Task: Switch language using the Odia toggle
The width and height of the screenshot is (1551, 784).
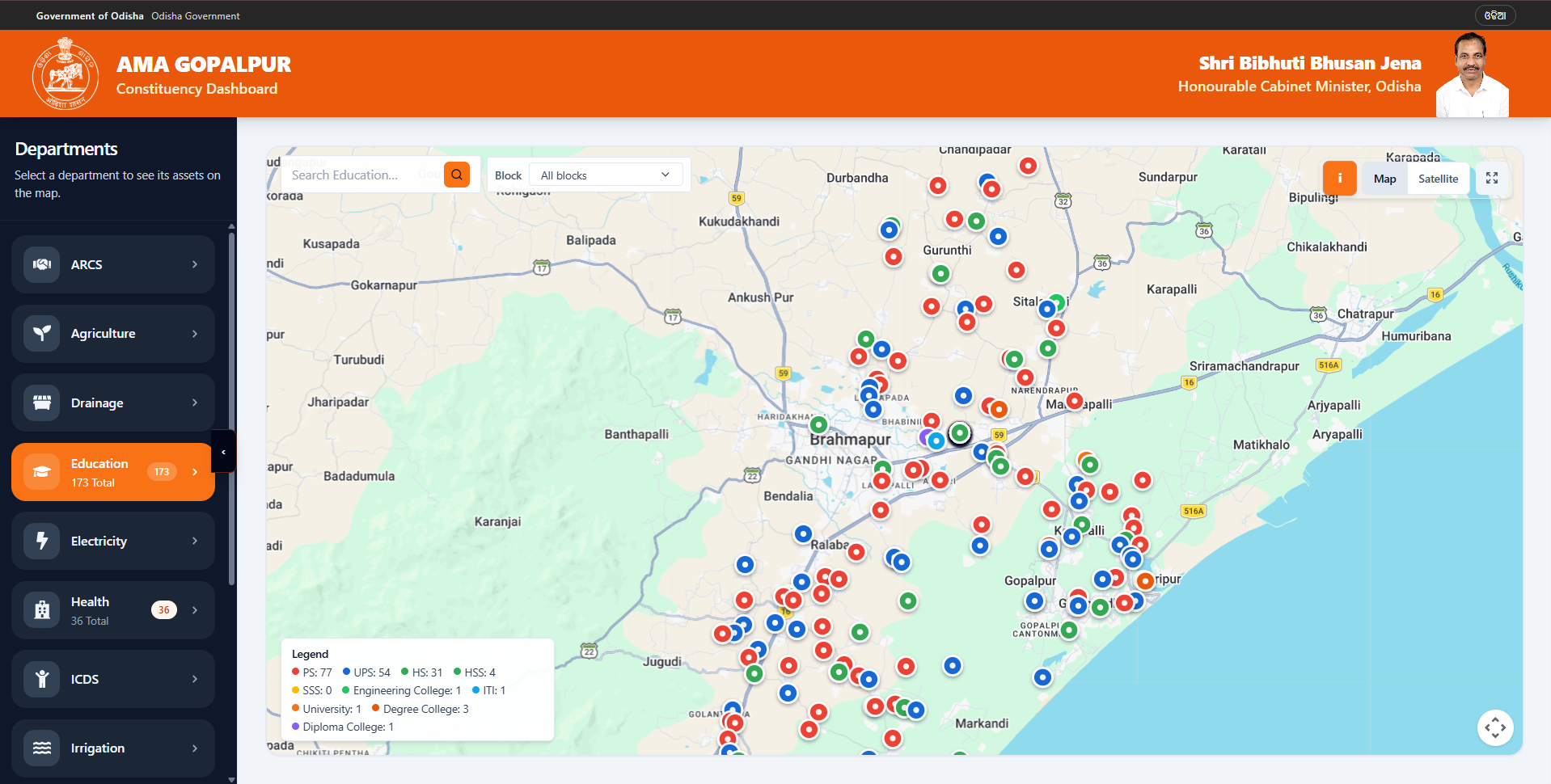Action: tap(1495, 15)
